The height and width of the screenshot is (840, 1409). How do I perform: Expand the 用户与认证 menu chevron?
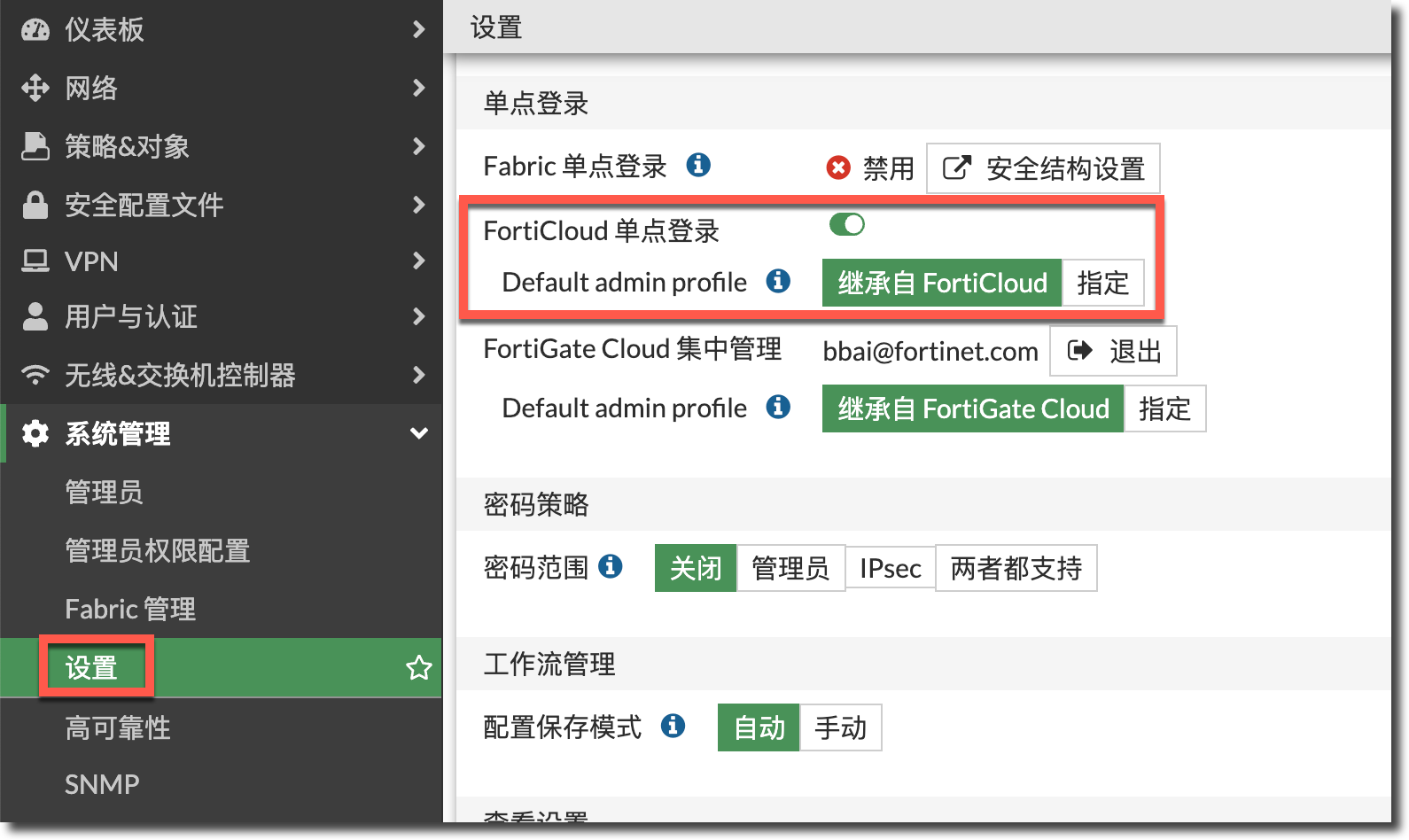coord(419,316)
